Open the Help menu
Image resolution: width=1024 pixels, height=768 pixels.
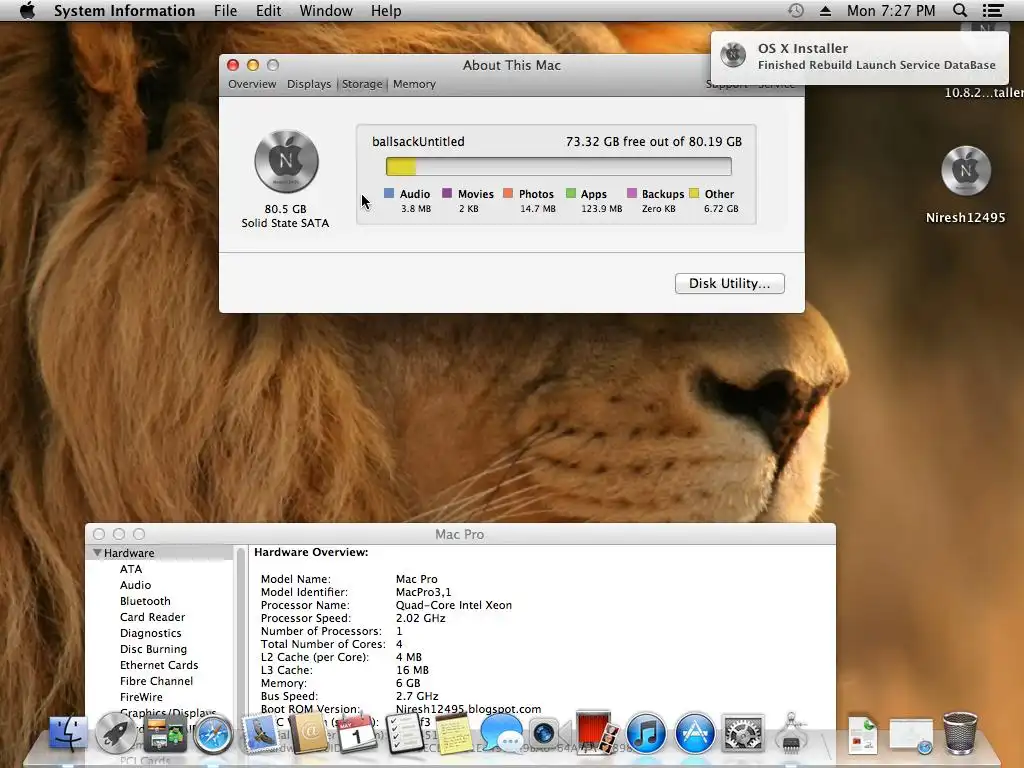click(386, 10)
